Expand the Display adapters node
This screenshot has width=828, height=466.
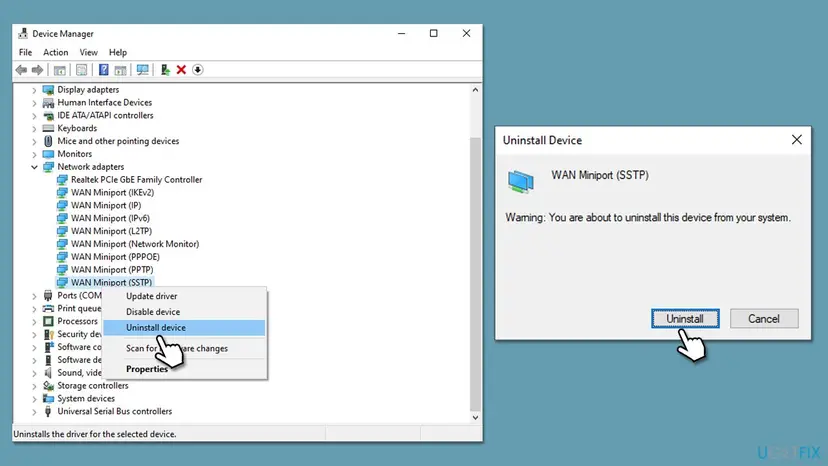pyautogui.click(x=34, y=90)
